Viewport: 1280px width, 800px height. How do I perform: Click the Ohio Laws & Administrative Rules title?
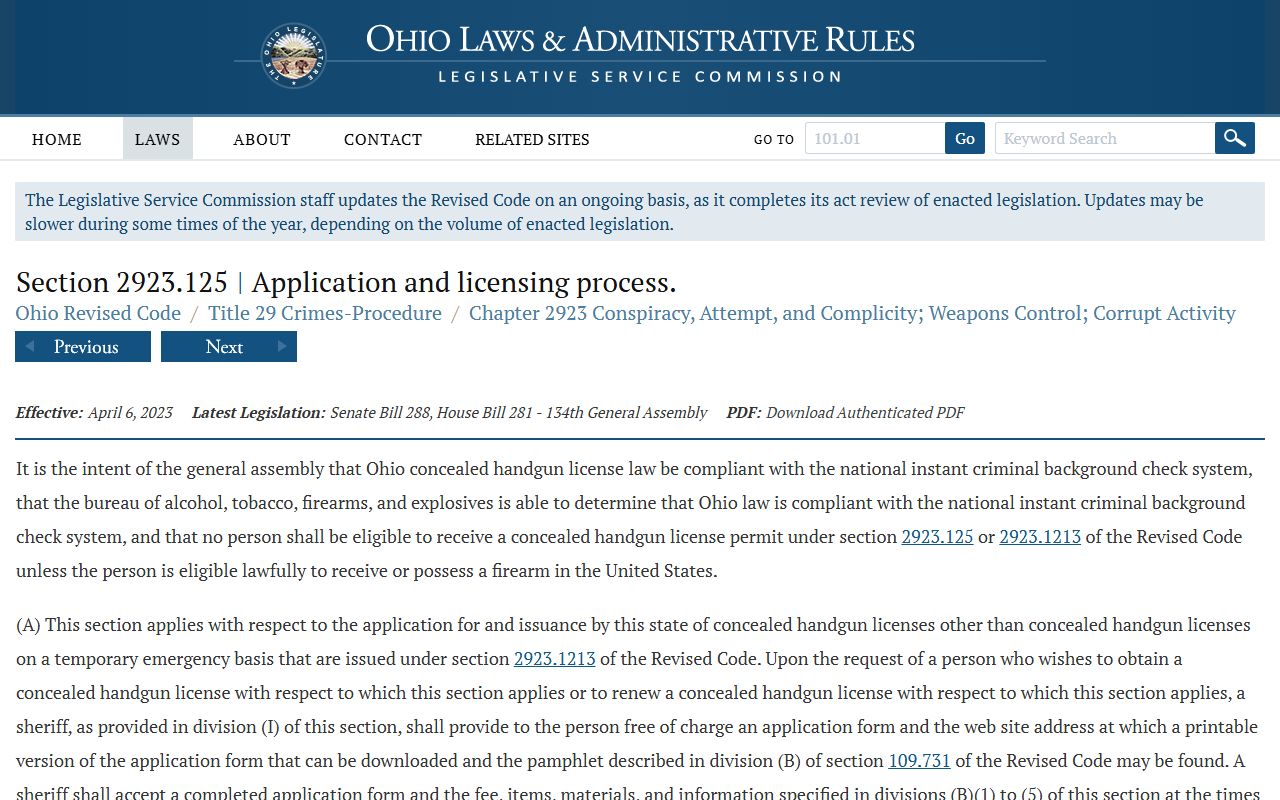(x=640, y=40)
